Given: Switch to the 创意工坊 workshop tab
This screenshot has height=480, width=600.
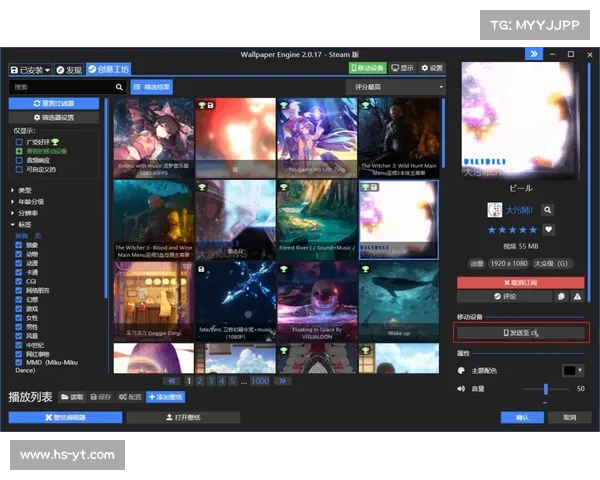Looking at the screenshot, I should coord(109,69).
